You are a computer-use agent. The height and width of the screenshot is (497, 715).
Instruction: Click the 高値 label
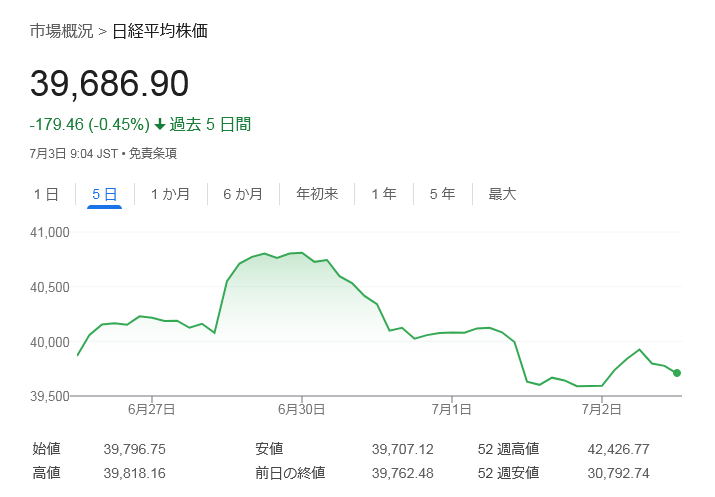click(x=46, y=473)
